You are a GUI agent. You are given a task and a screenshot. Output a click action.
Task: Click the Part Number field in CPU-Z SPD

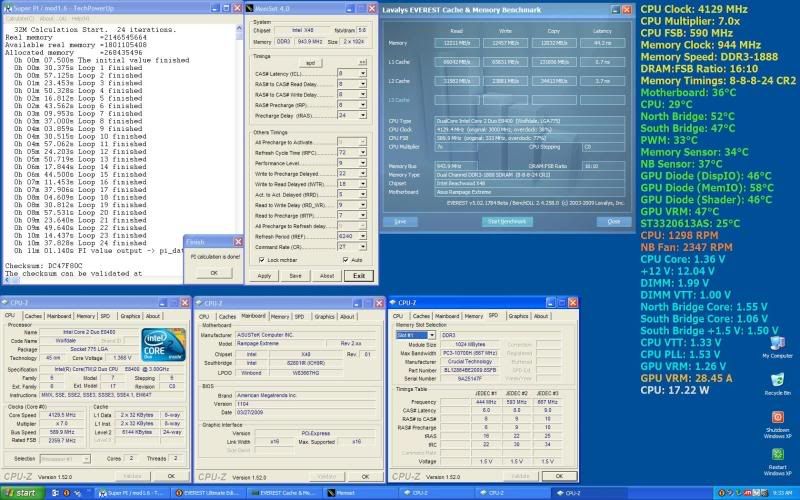[469, 370]
